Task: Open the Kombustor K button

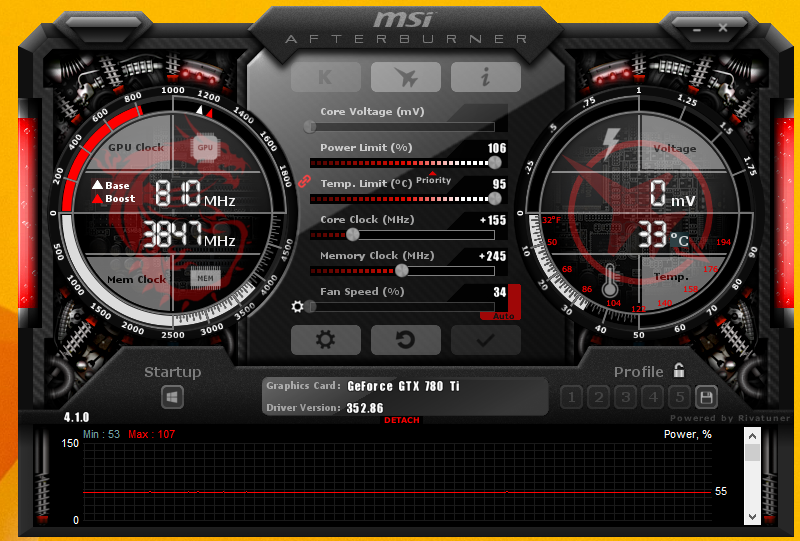Action: point(326,77)
